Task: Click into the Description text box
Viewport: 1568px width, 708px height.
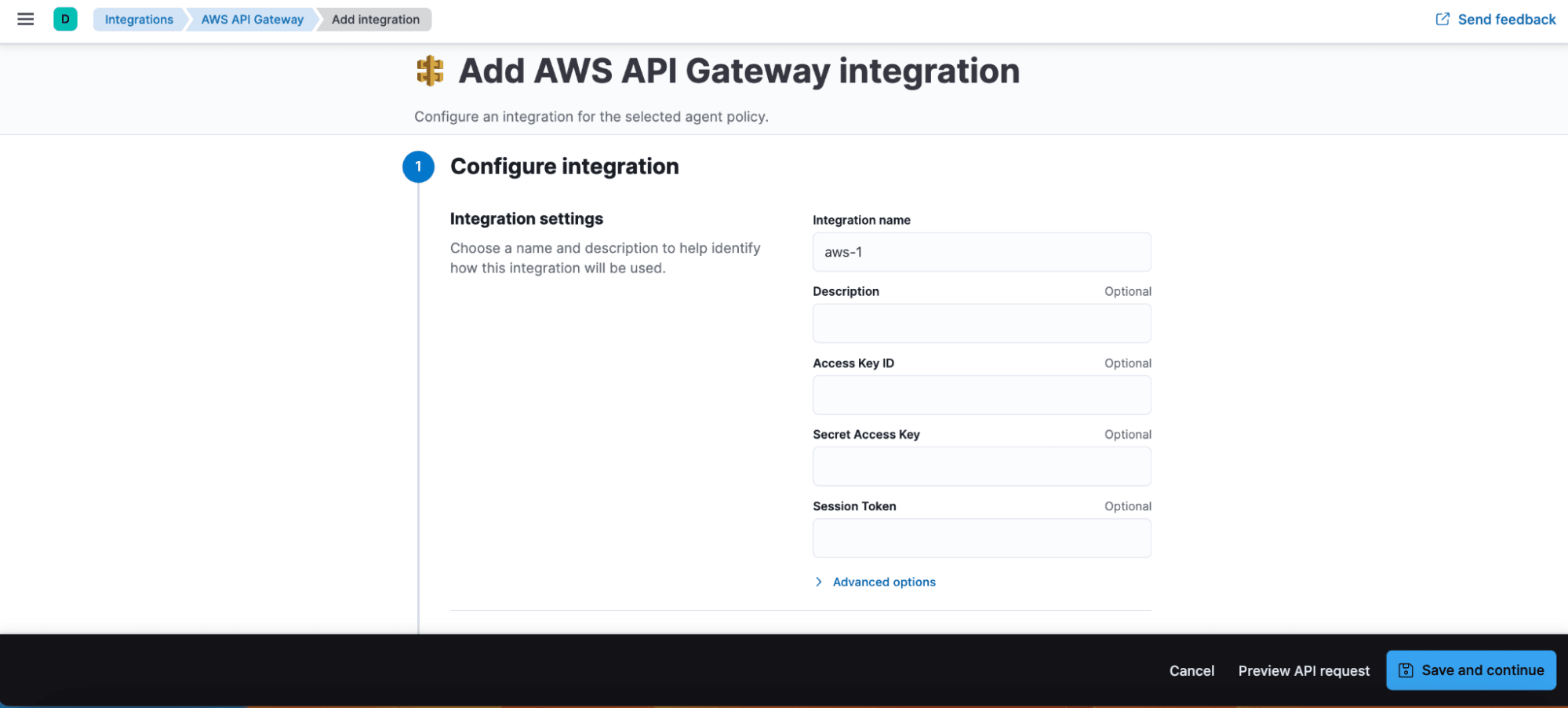Action: click(x=981, y=323)
